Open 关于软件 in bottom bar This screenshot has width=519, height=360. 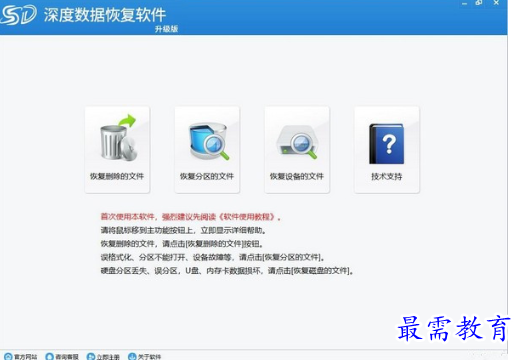(145, 356)
